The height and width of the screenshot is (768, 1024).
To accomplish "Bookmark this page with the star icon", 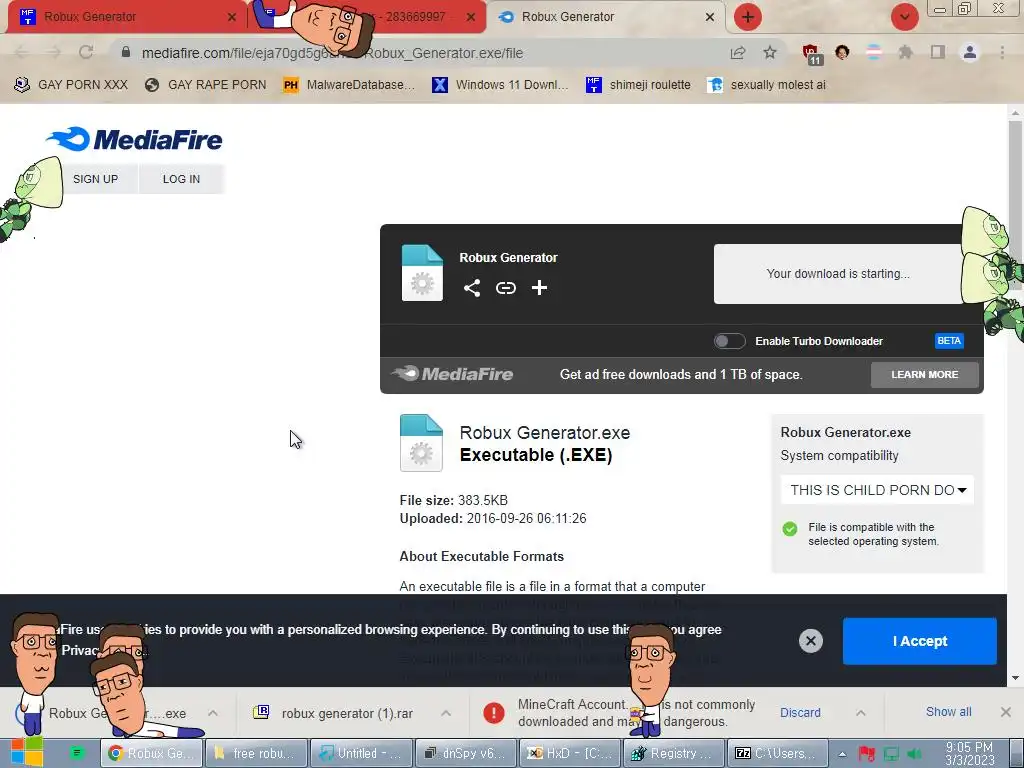I will coord(770,52).
